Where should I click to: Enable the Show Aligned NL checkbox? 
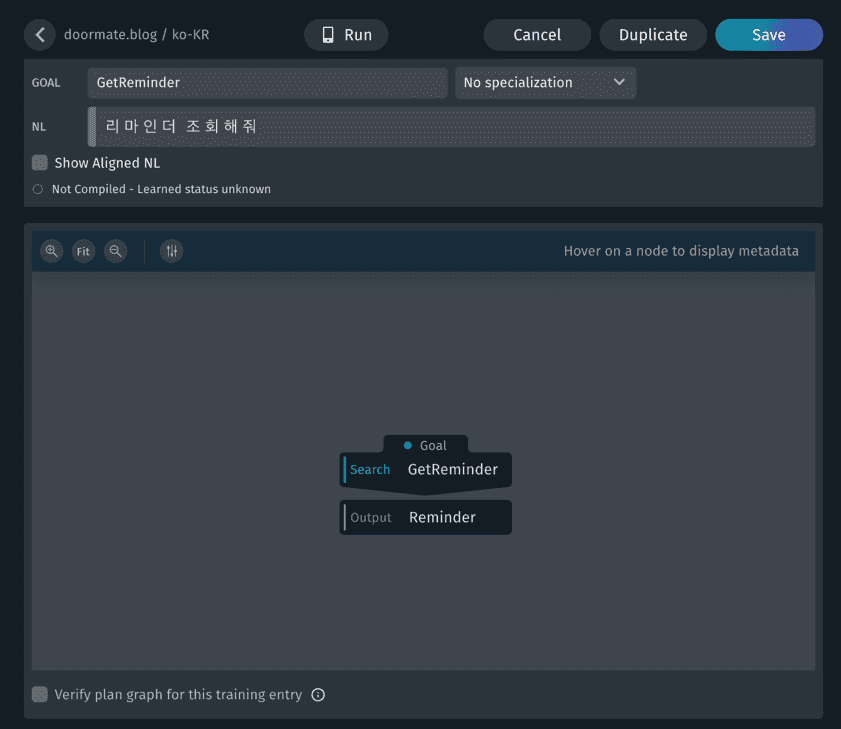click(x=40, y=163)
